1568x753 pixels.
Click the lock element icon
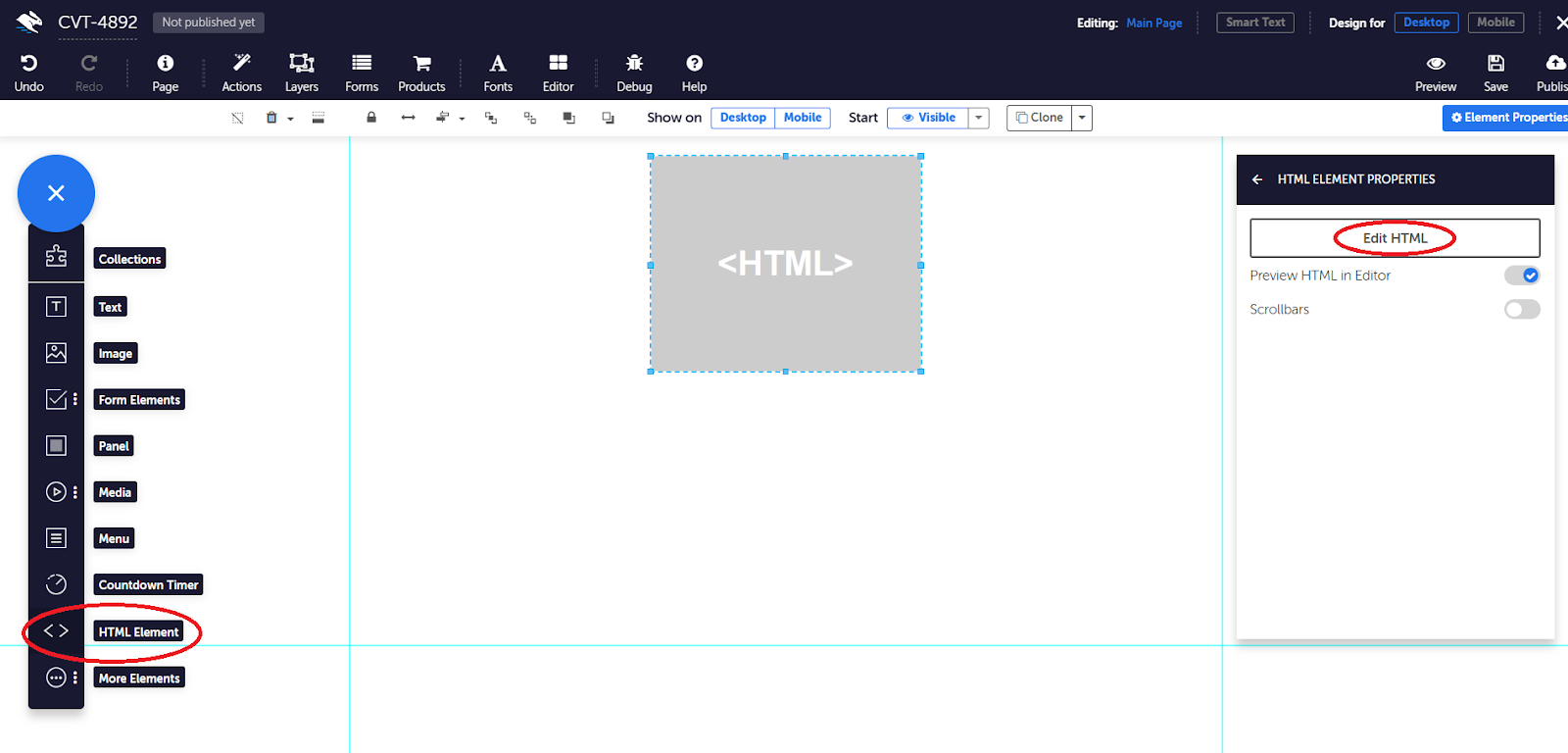click(371, 118)
